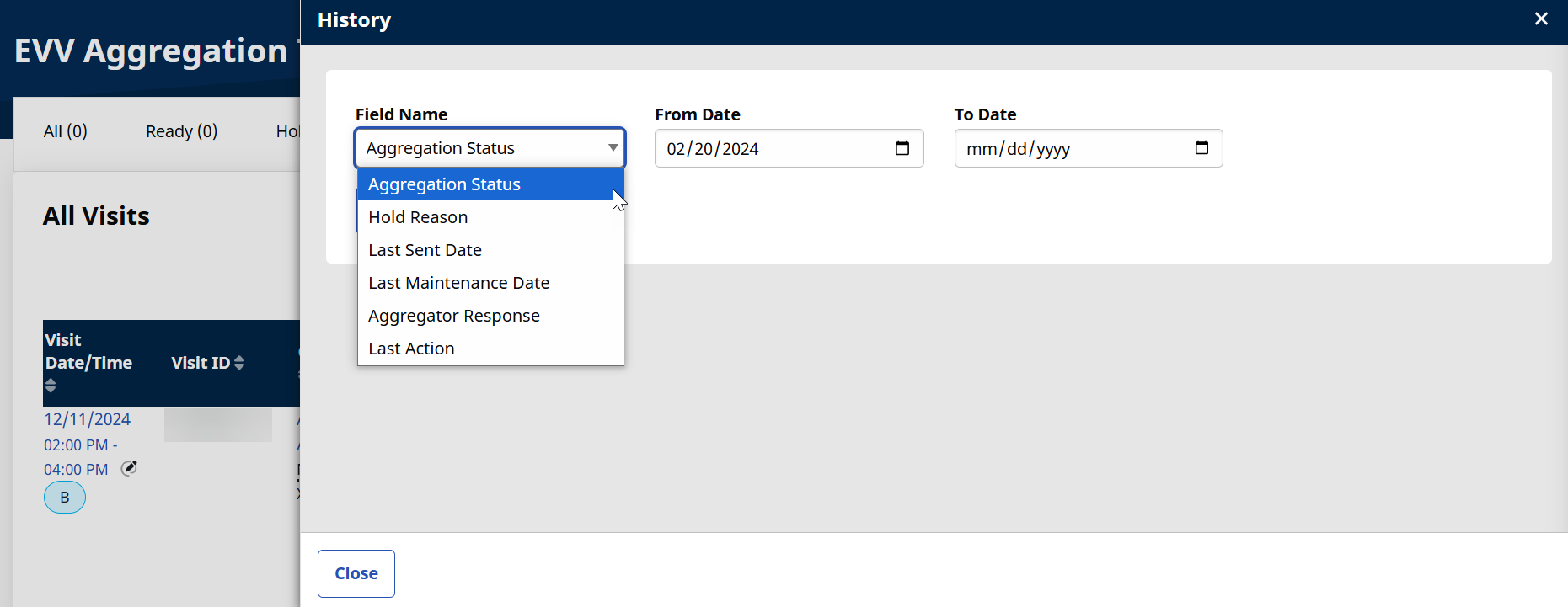1568x607 pixels.
Task: Select Aggregation Status option in list
Action: [x=444, y=184]
